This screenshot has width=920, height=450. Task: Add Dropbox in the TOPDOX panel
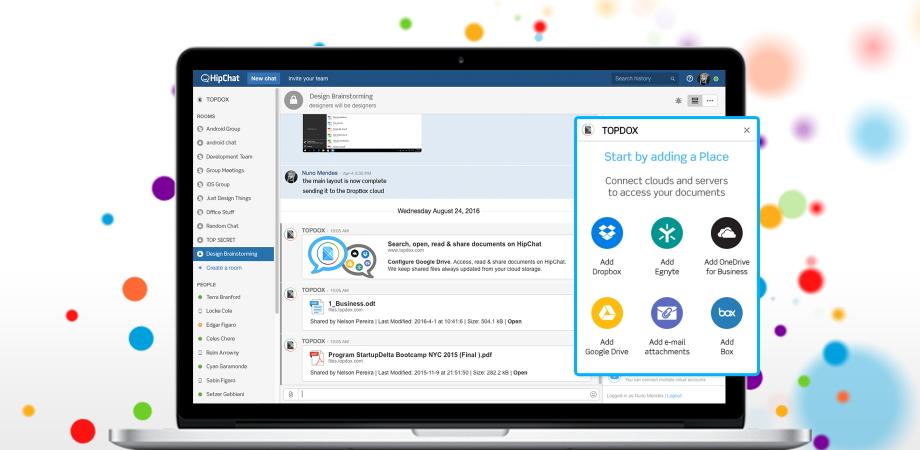(x=607, y=246)
